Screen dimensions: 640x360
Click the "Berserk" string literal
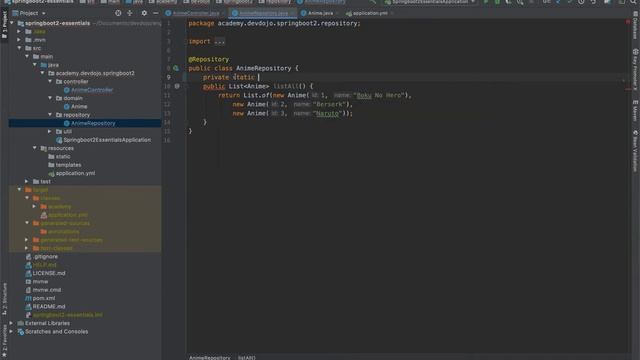coord(332,104)
